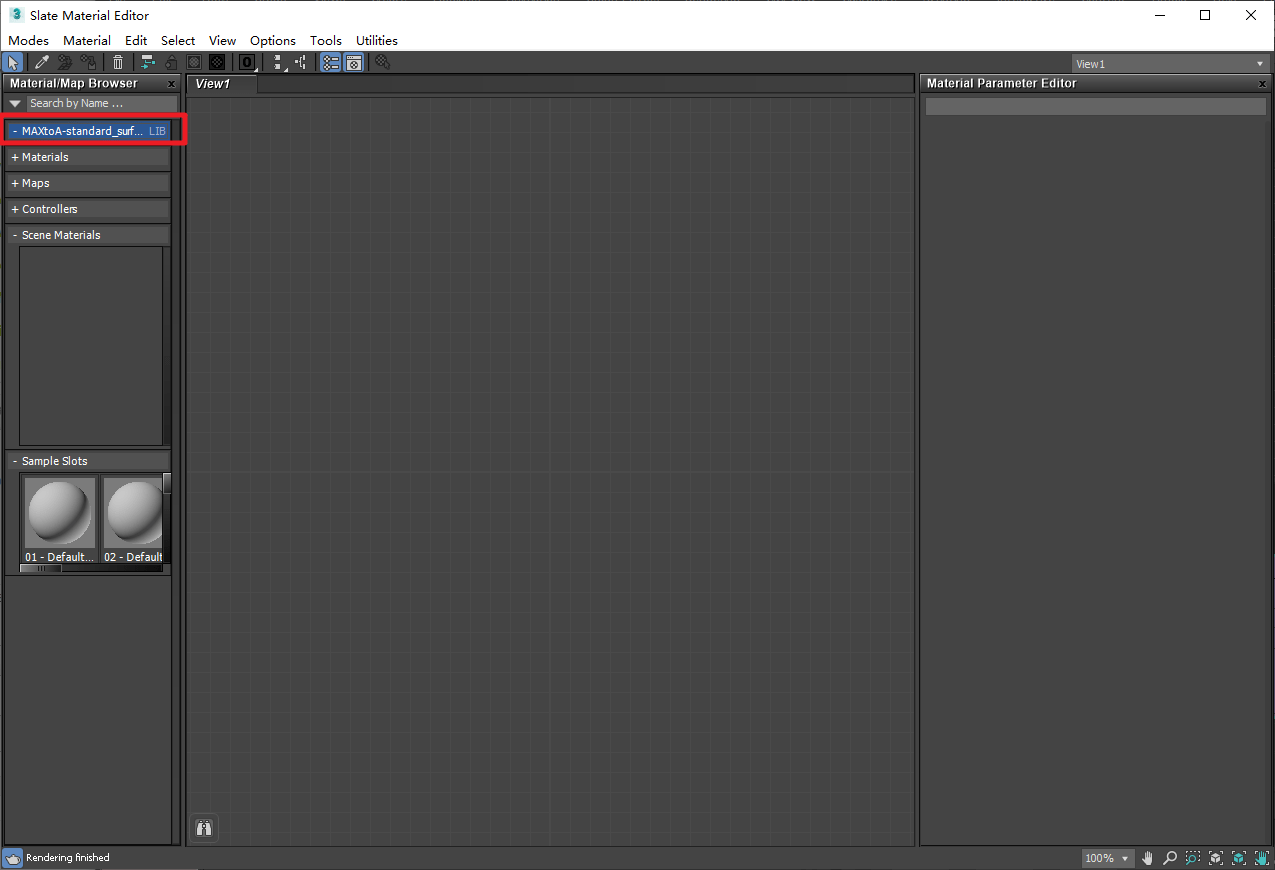The height and width of the screenshot is (870, 1275).
Task: Select the 01 - Default sample slot sphere
Action: coord(59,512)
